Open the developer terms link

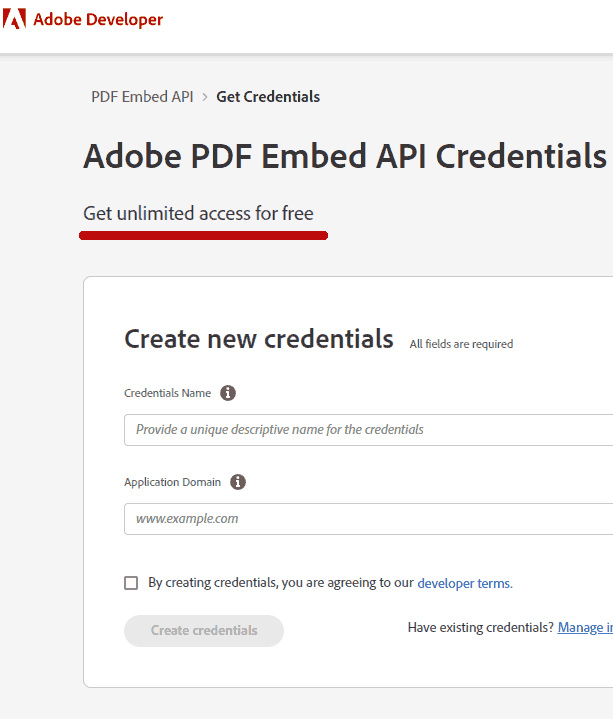(465, 583)
